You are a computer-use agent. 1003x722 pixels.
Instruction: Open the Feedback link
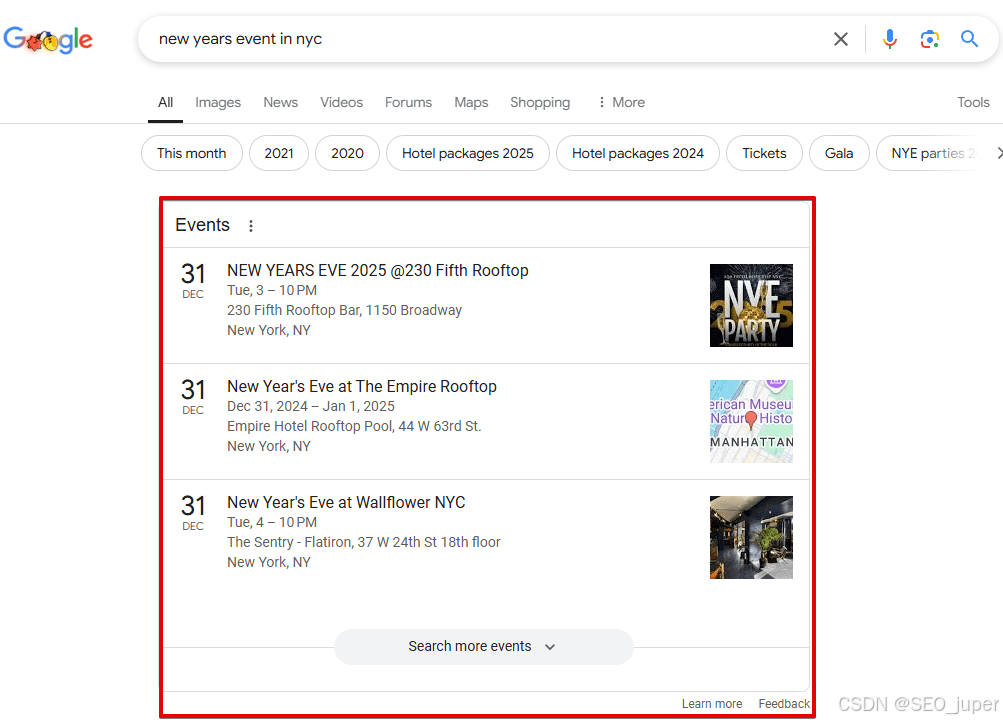784,703
